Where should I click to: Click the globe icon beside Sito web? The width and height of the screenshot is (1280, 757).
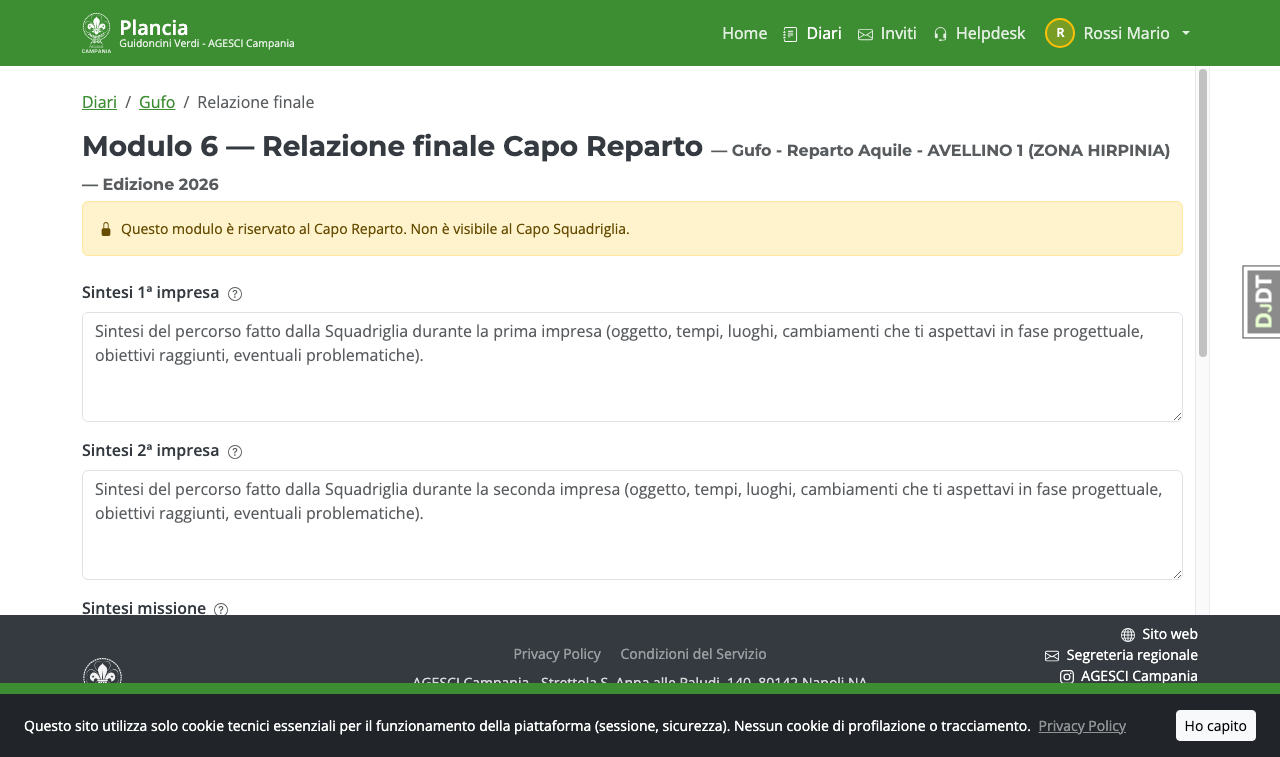click(1128, 635)
